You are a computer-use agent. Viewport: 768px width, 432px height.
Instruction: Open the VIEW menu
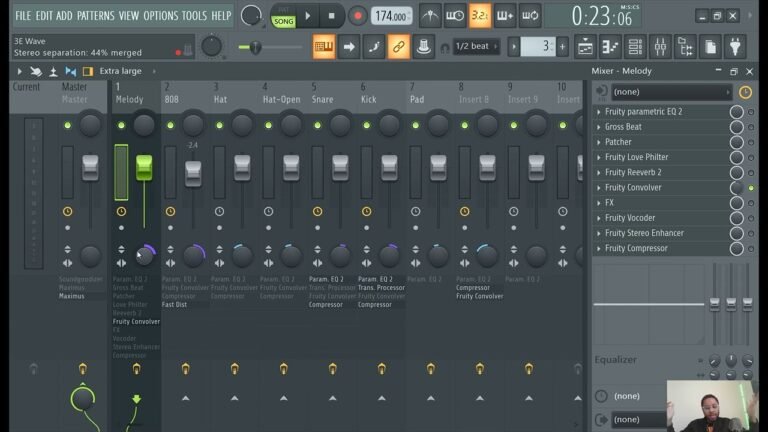click(129, 16)
